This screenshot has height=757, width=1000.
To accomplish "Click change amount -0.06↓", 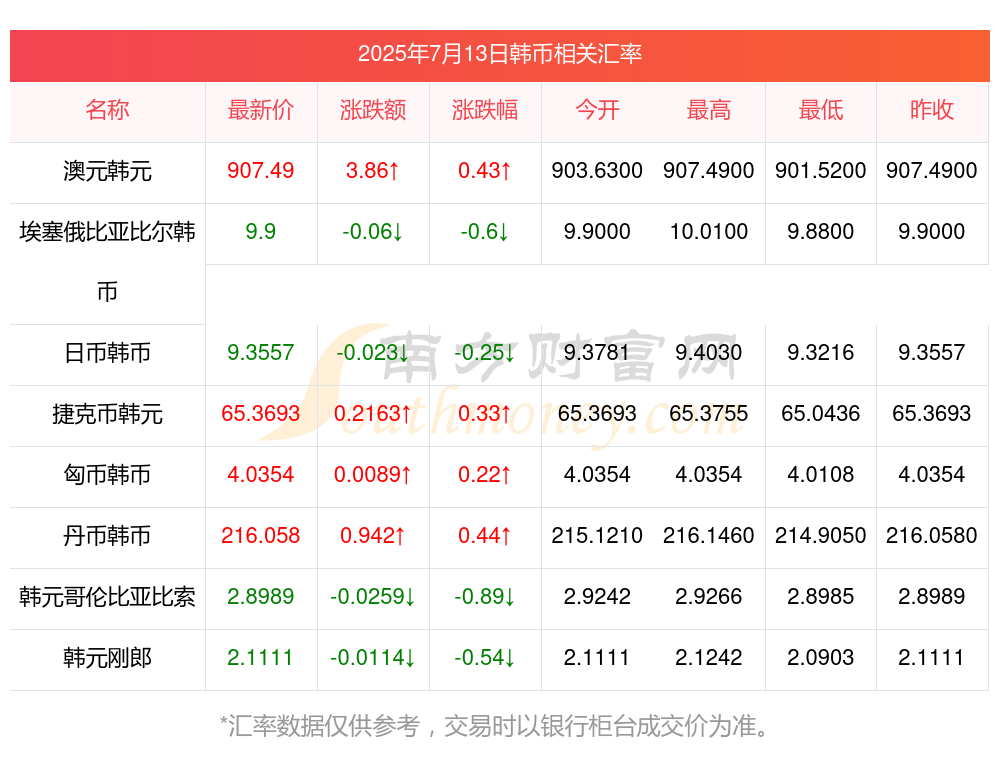I will pyautogui.click(x=373, y=232).
